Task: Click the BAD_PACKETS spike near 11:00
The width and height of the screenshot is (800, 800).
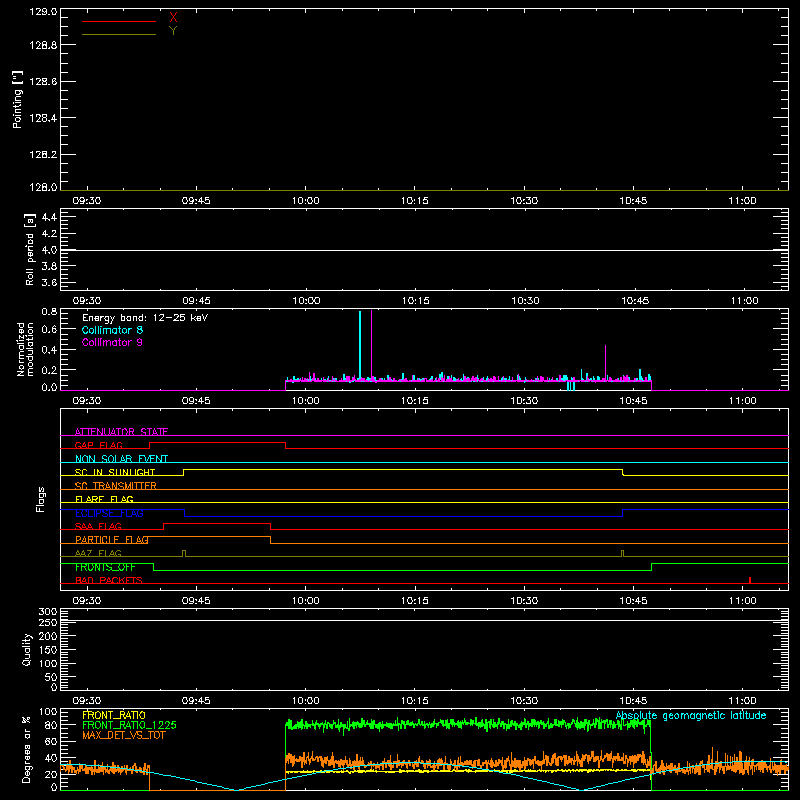Action: (x=750, y=580)
